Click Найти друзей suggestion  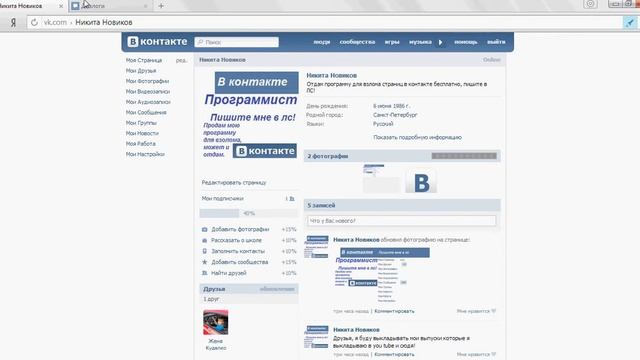click(229, 273)
